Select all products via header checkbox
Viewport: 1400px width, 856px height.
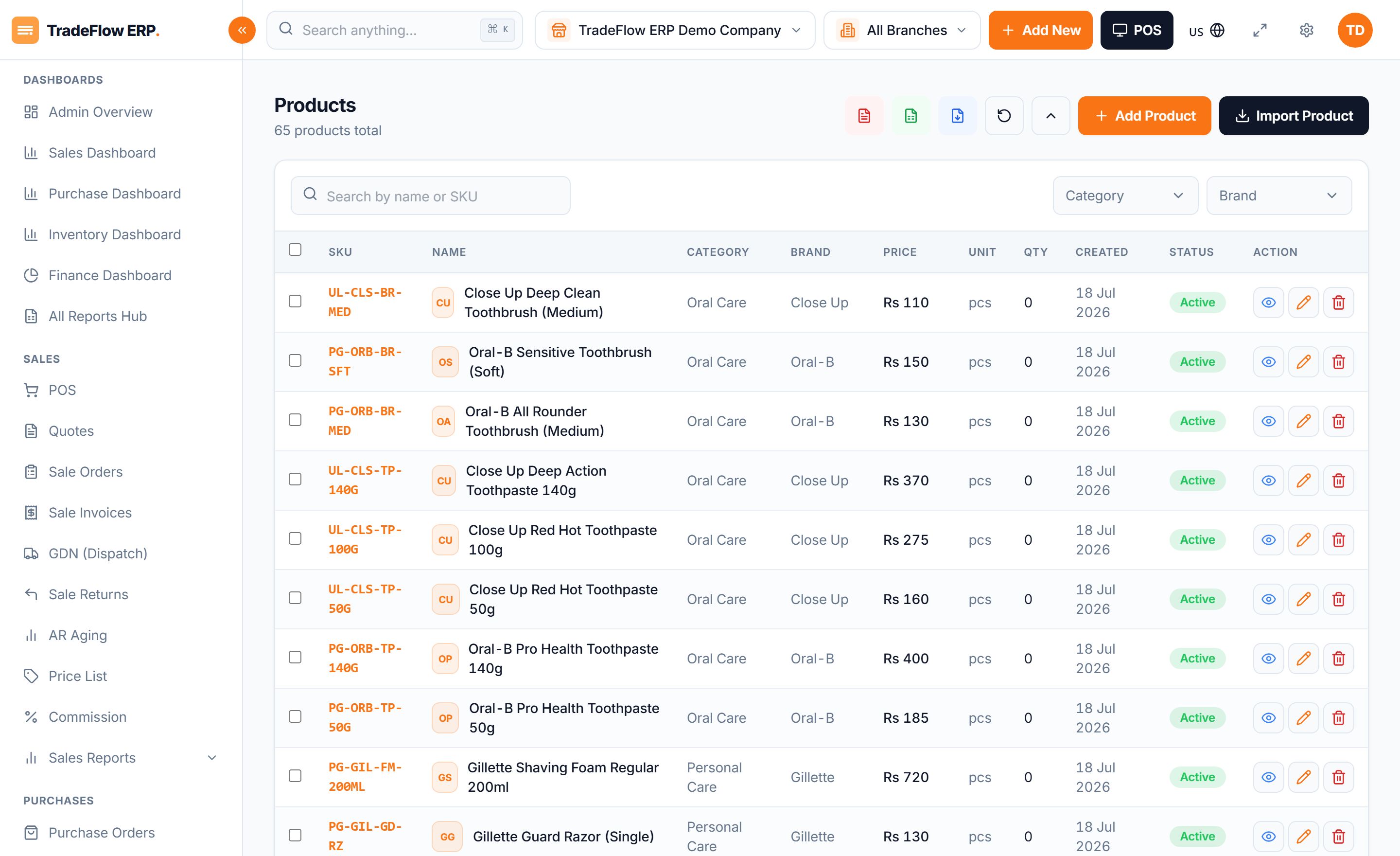pos(295,250)
